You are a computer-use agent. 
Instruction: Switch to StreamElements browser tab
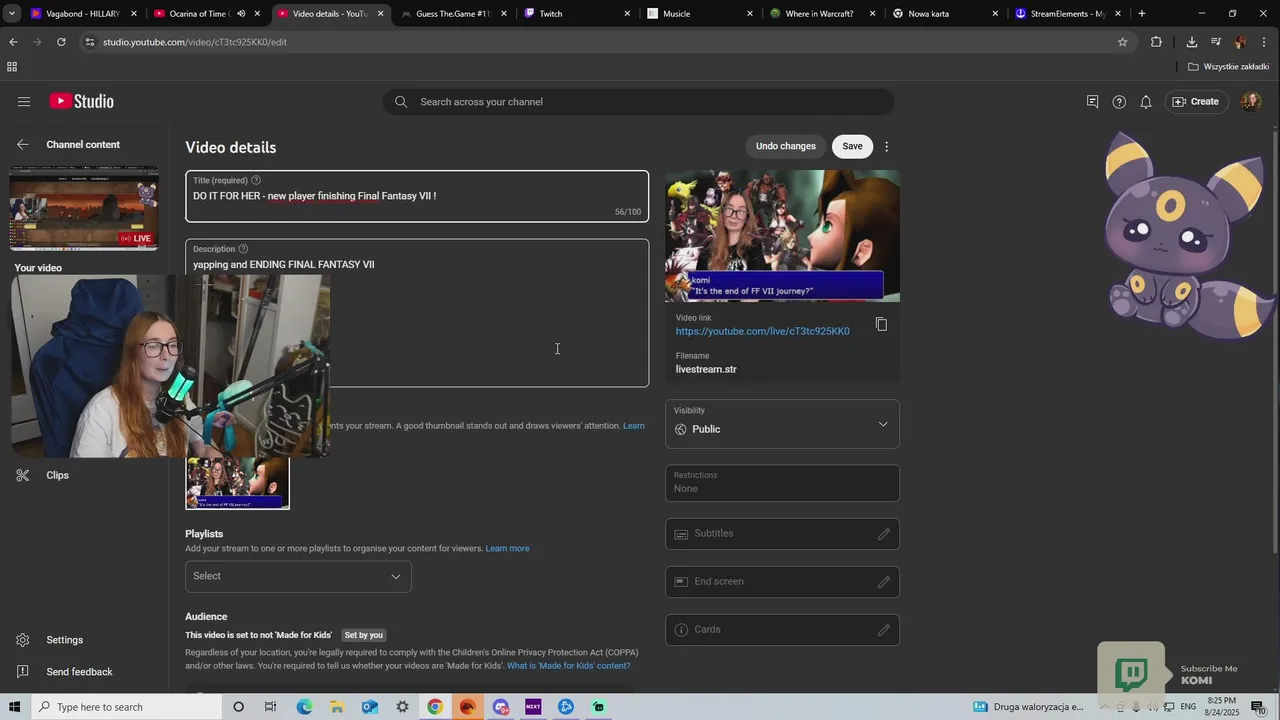click(x=1064, y=14)
